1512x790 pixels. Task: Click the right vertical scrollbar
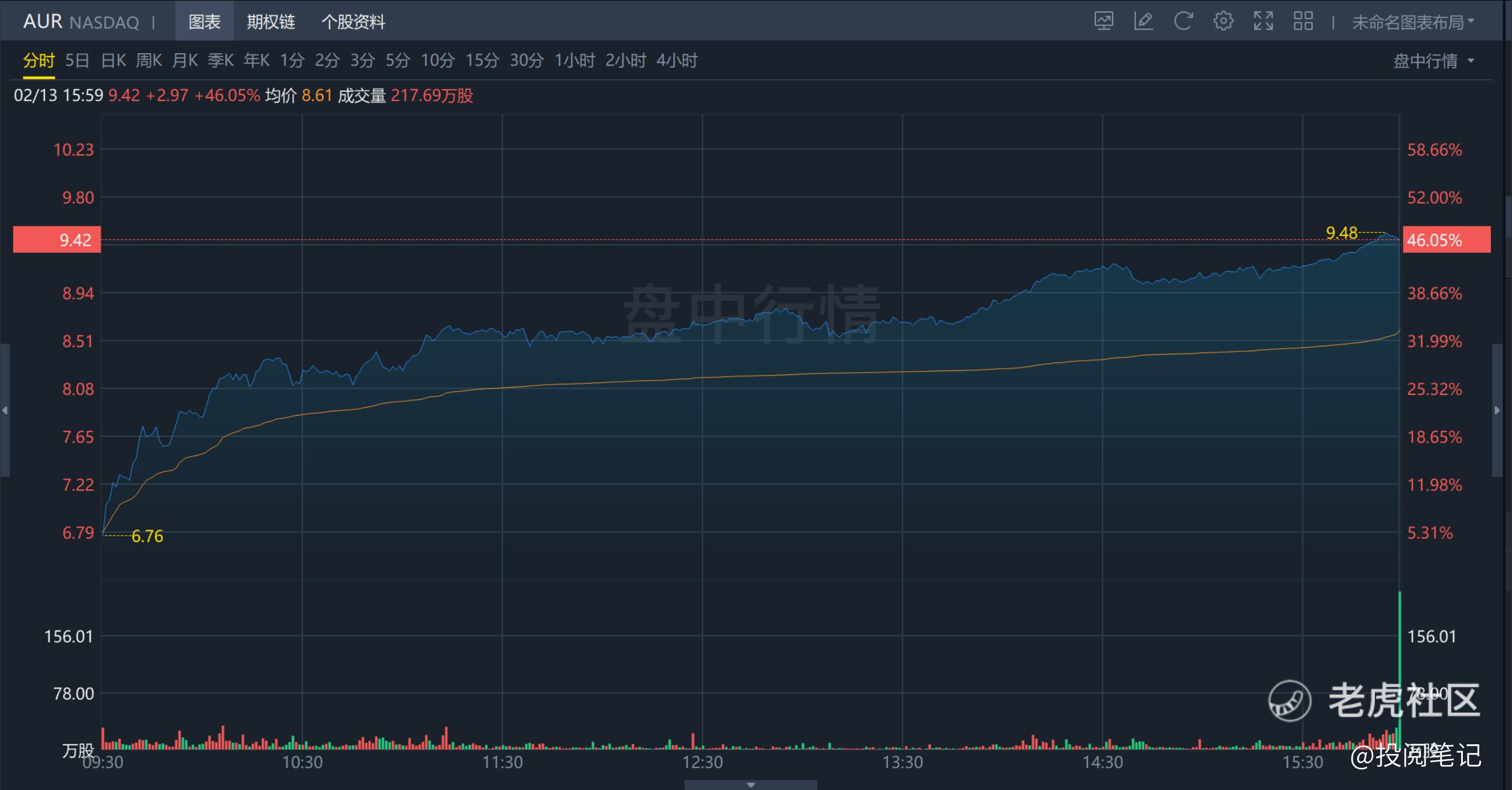(x=1508, y=235)
